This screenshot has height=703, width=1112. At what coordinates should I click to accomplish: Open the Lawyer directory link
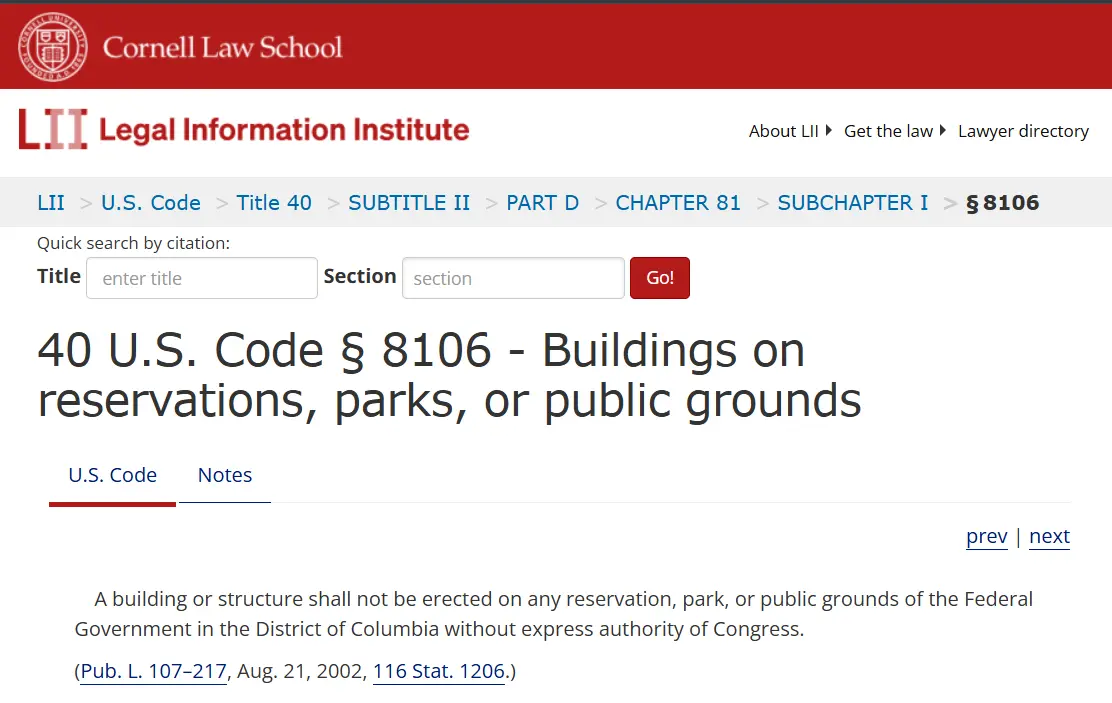1023,131
